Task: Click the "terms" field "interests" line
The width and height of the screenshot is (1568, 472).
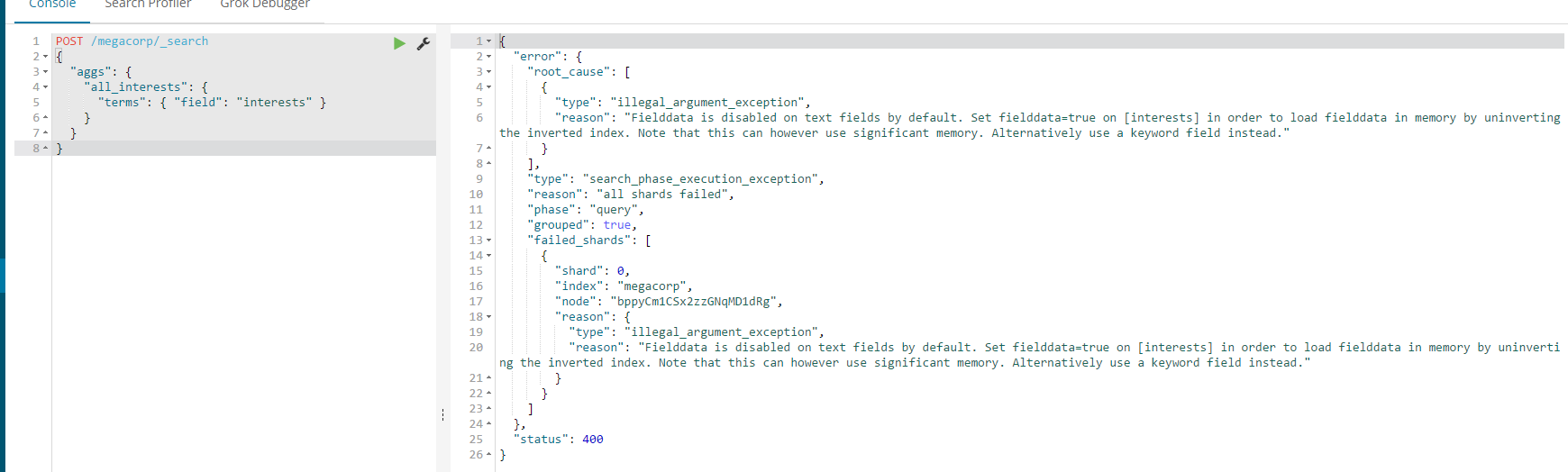Action: 212,103
